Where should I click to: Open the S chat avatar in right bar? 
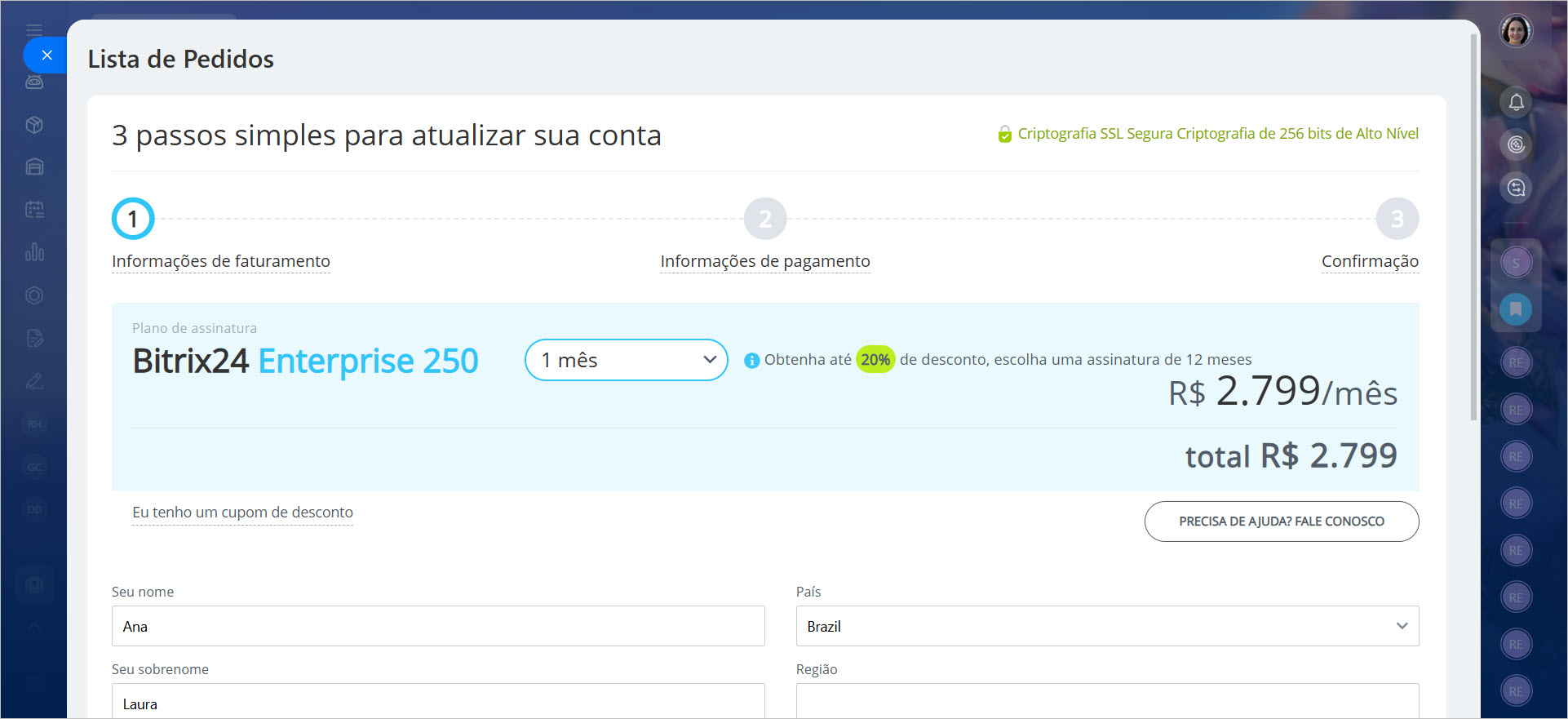pos(1516,263)
